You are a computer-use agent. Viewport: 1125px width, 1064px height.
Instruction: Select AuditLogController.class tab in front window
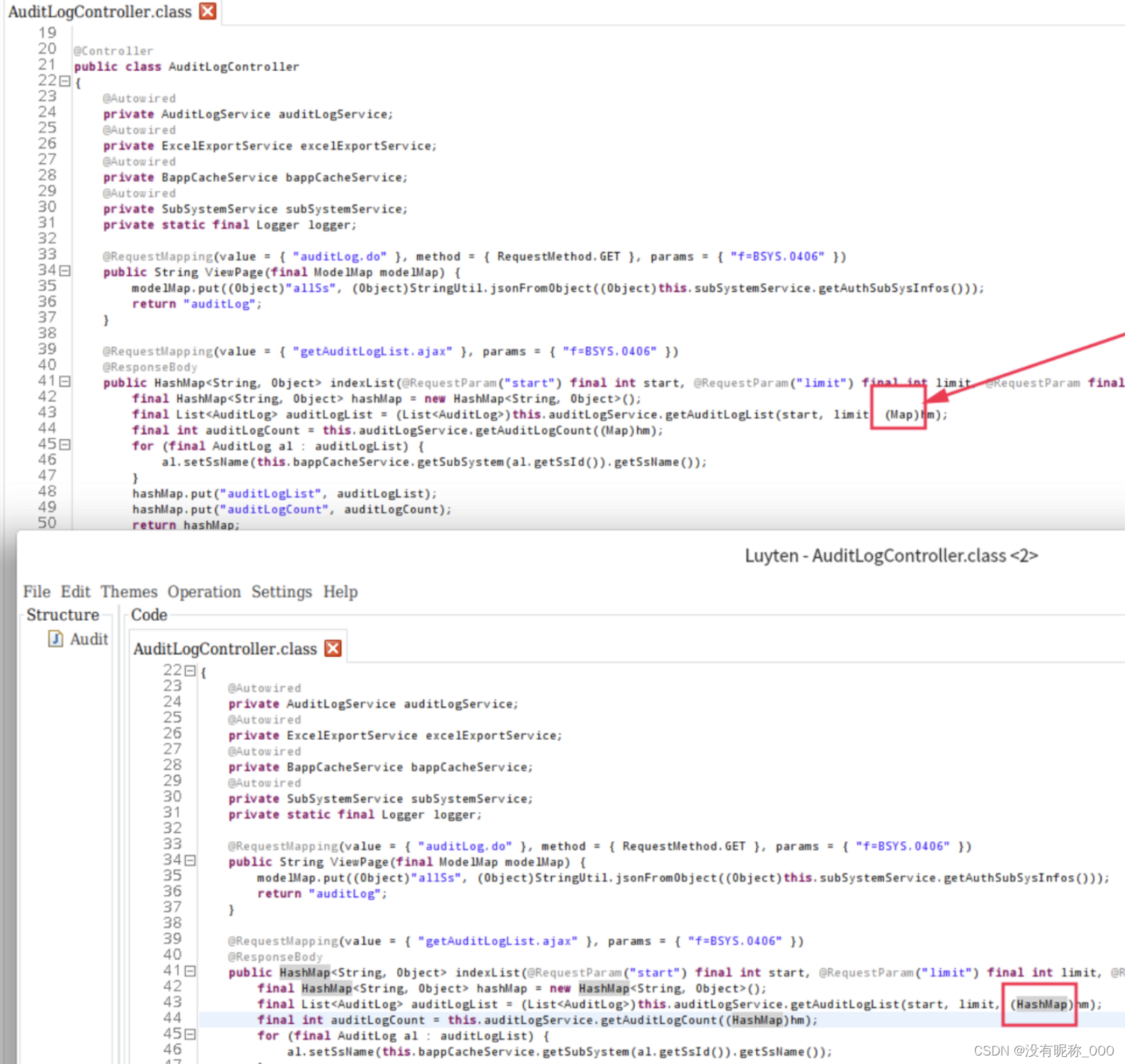coord(225,649)
